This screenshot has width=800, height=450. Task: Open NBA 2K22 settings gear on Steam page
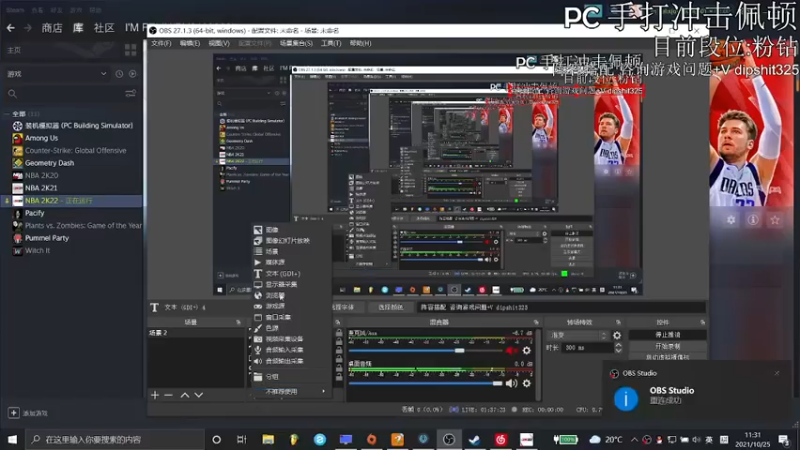coord(731,220)
